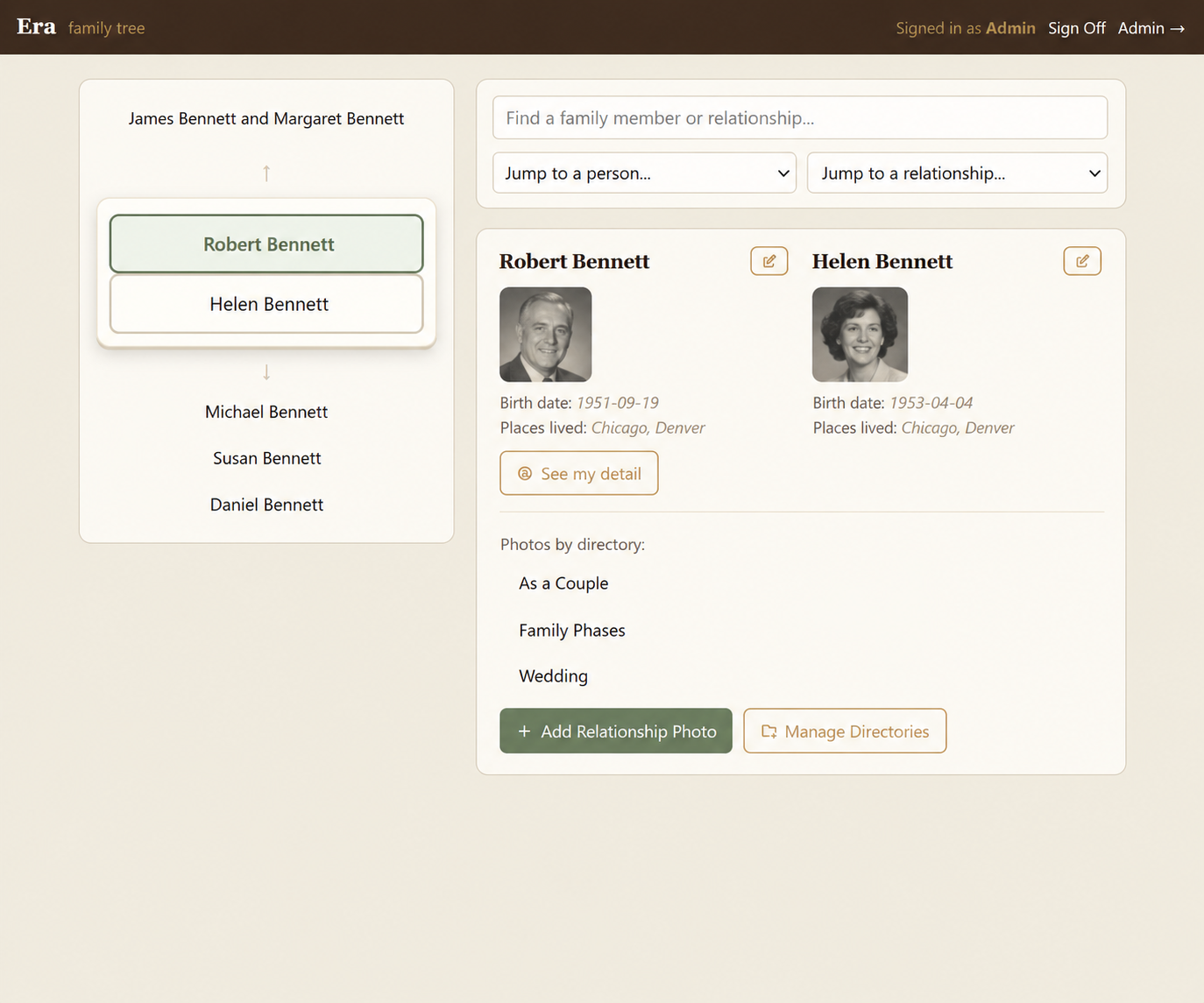Sign off from the account

[x=1077, y=28]
